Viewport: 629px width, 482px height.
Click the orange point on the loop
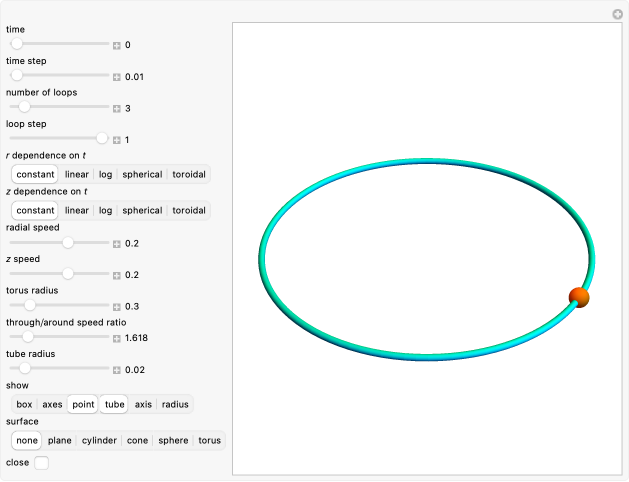point(579,297)
